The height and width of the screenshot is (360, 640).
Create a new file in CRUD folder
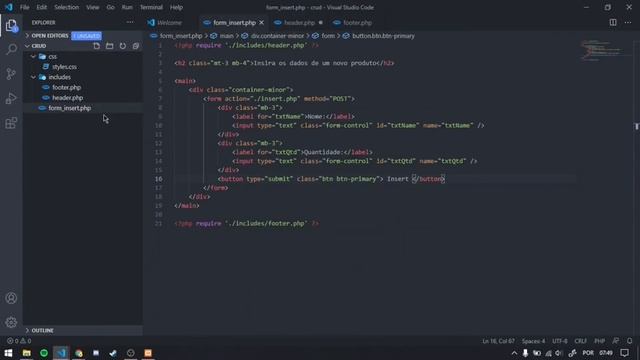tap(96, 46)
